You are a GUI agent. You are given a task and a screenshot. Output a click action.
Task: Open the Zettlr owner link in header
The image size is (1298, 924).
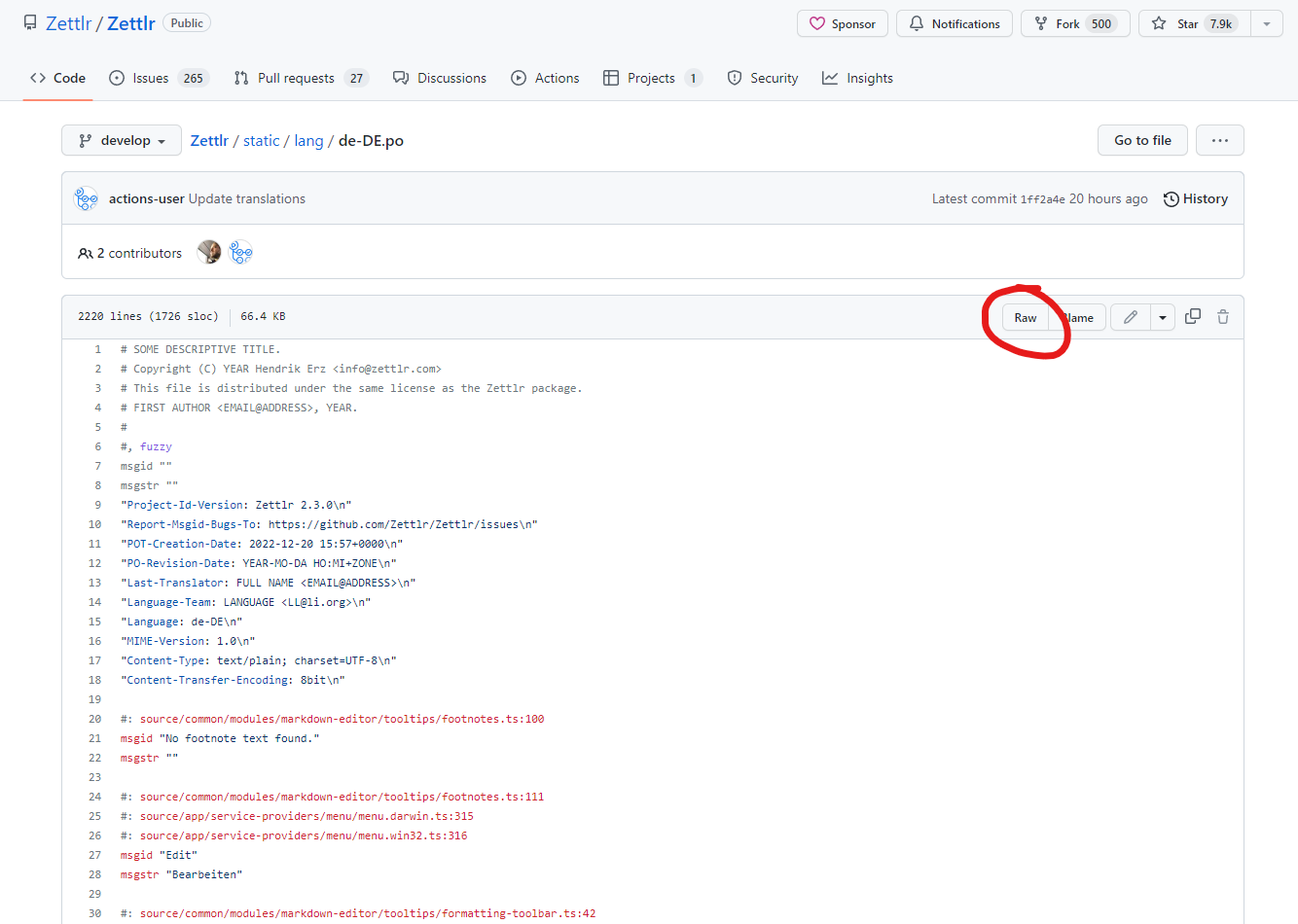coord(68,23)
